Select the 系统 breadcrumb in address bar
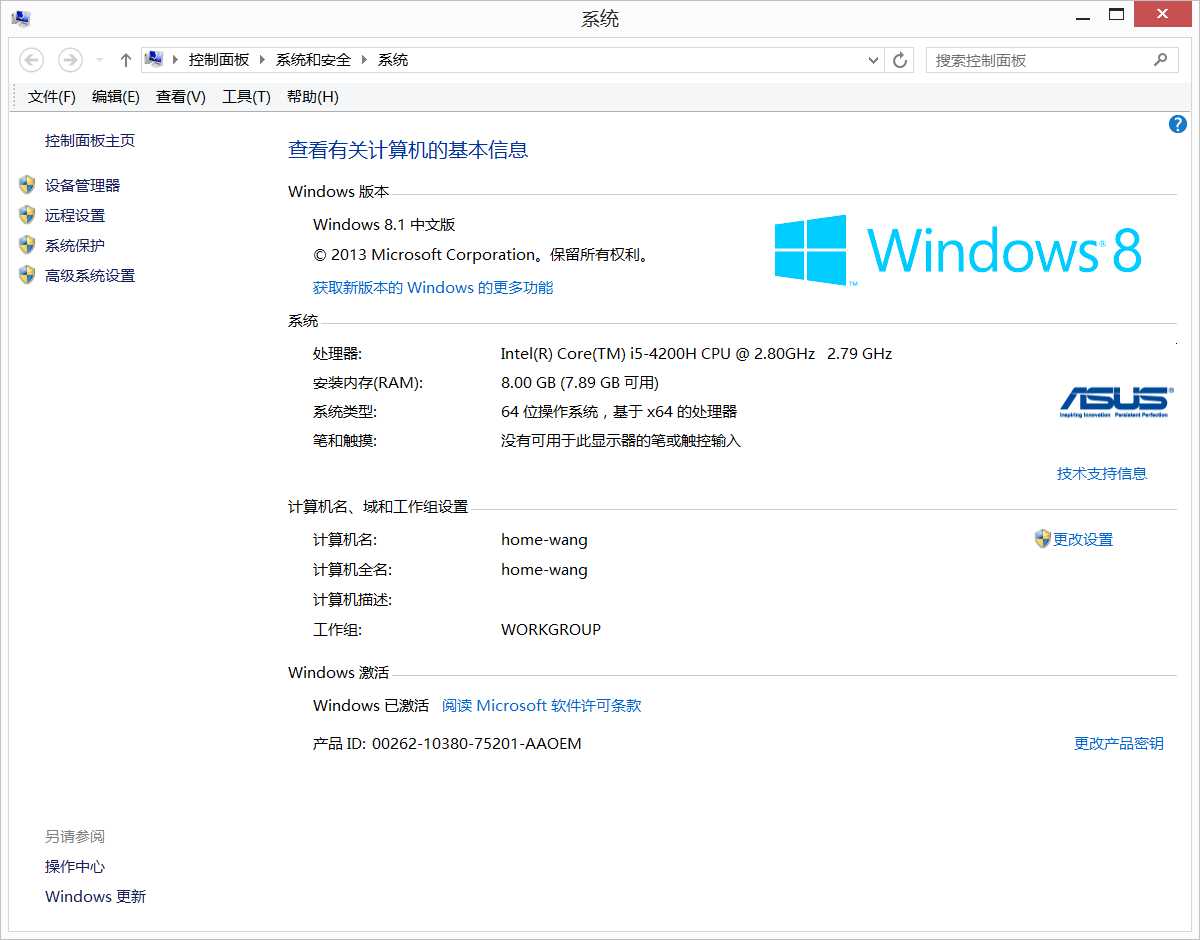 (x=393, y=60)
